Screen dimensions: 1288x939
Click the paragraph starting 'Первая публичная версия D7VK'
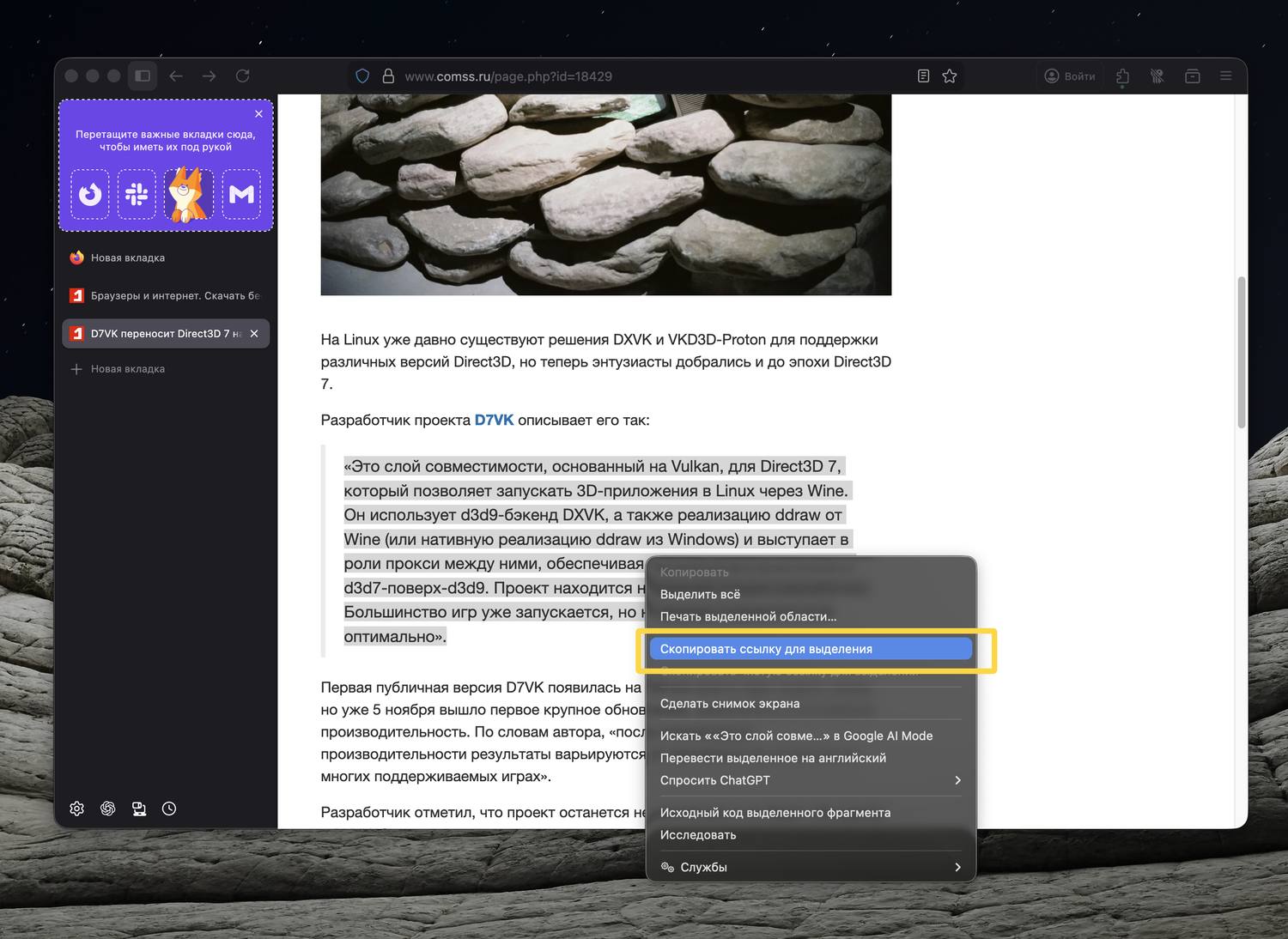tap(483, 732)
